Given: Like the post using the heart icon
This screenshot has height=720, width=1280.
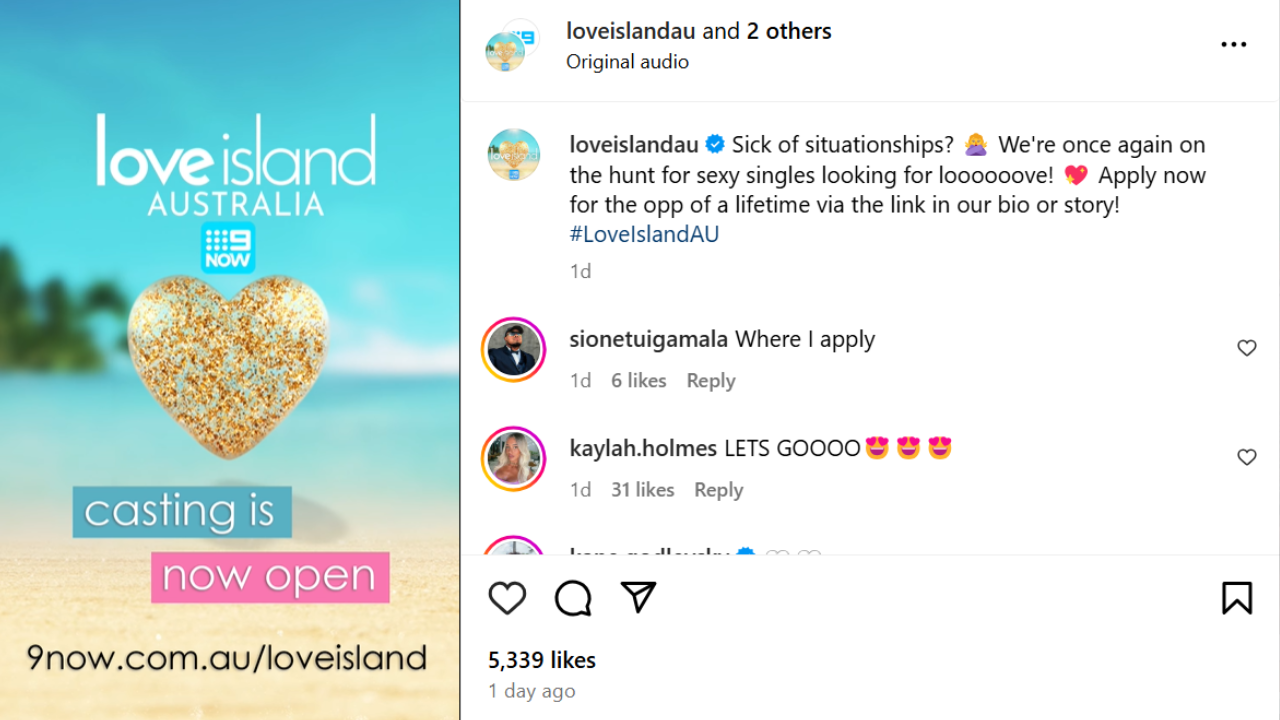Looking at the screenshot, I should (507, 597).
